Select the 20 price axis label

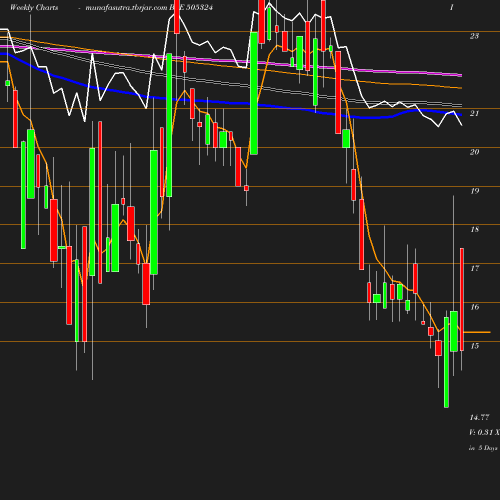pos(474,152)
